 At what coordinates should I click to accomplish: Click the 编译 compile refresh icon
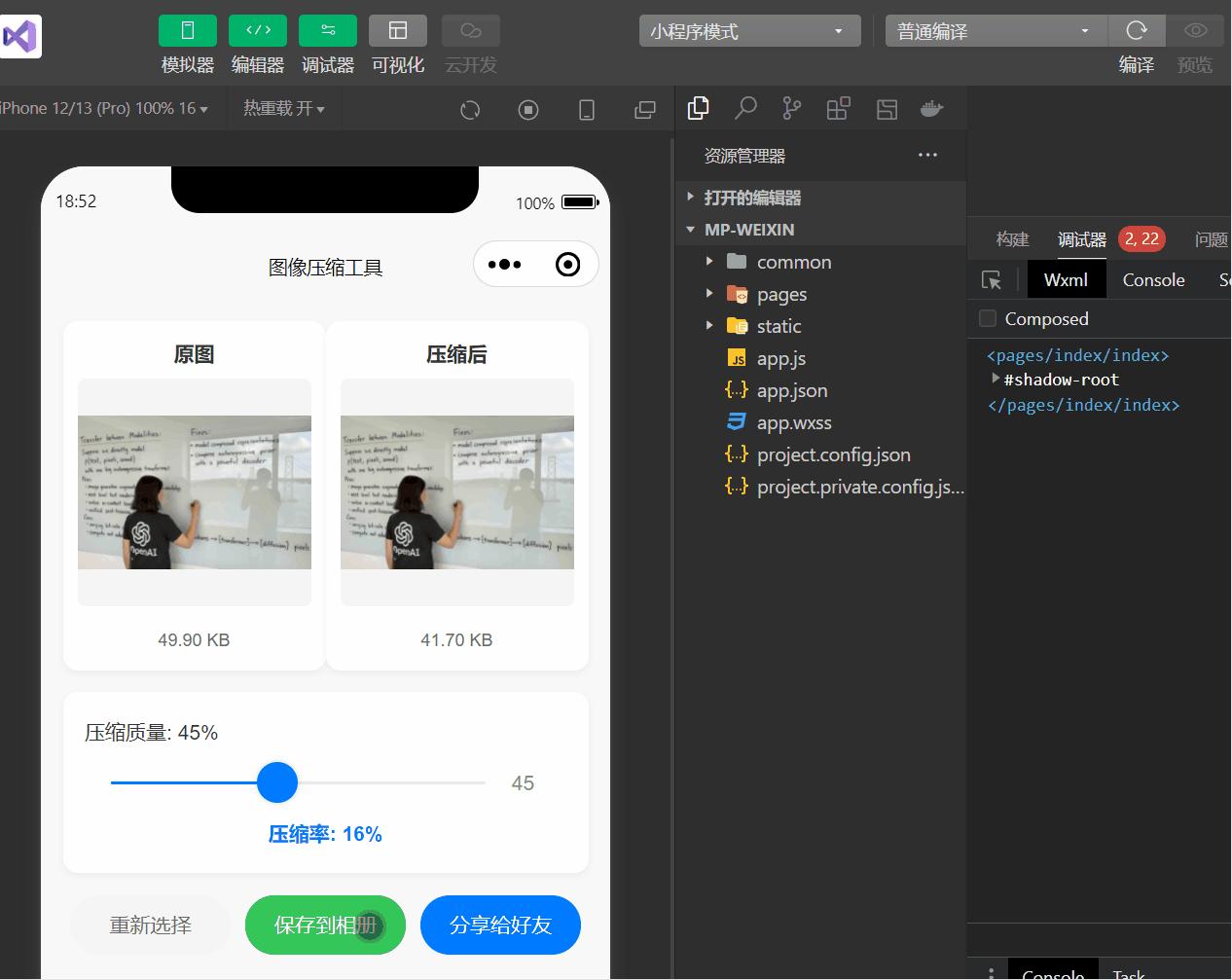pyautogui.click(x=1136, y=31)
